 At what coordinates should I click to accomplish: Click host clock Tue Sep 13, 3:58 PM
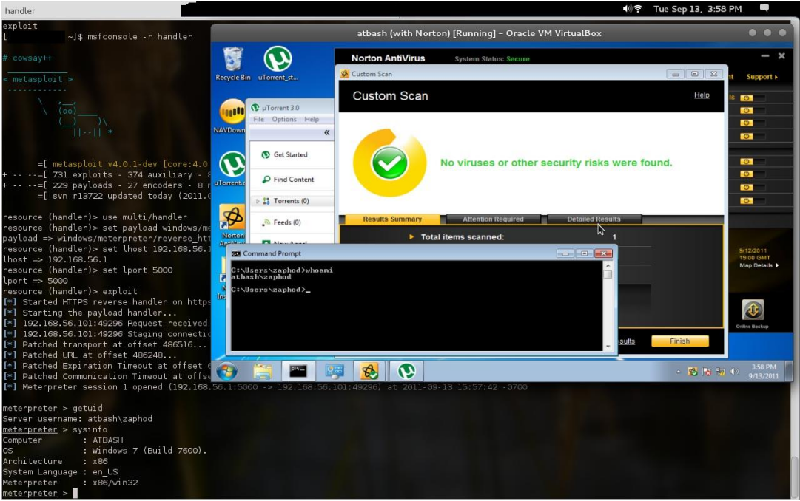(697, 9)
